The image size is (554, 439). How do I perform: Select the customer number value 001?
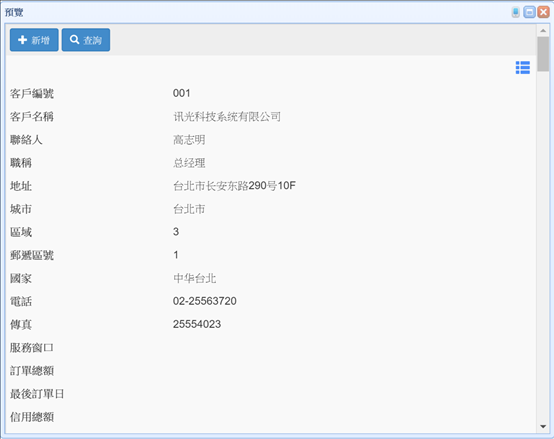coord(182,93)
